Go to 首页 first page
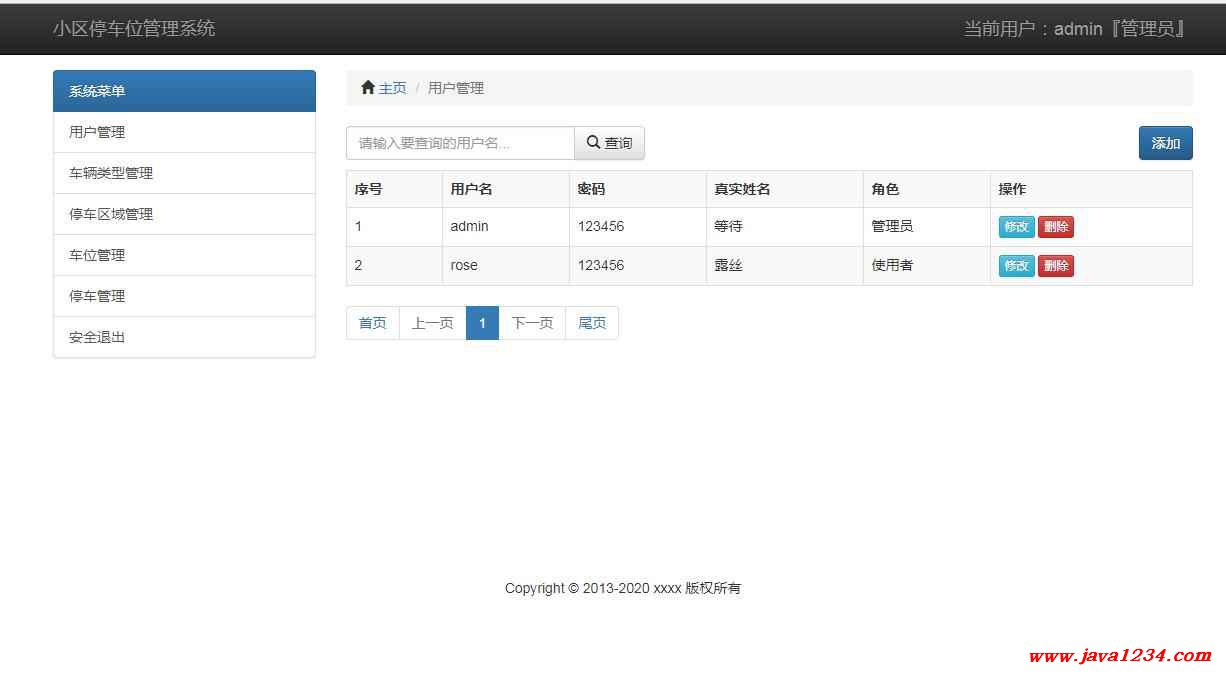The image size is (1226, 679). coord(373,323)
